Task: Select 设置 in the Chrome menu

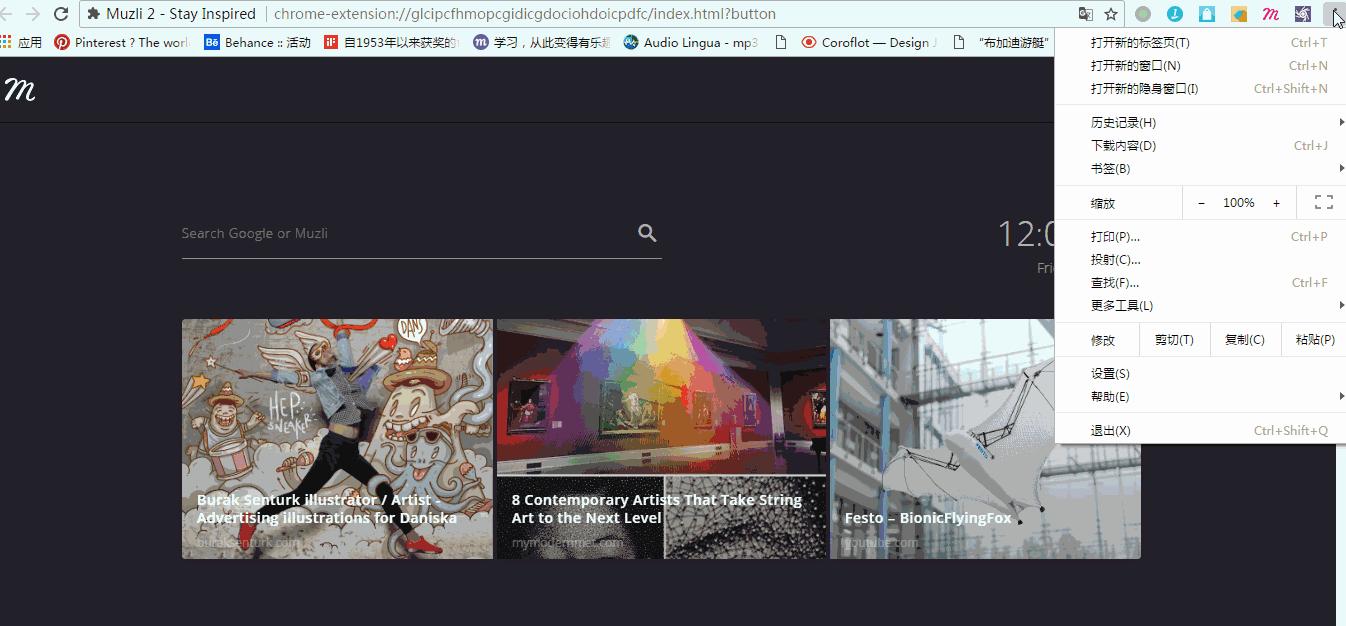Action: point(1109,372)
